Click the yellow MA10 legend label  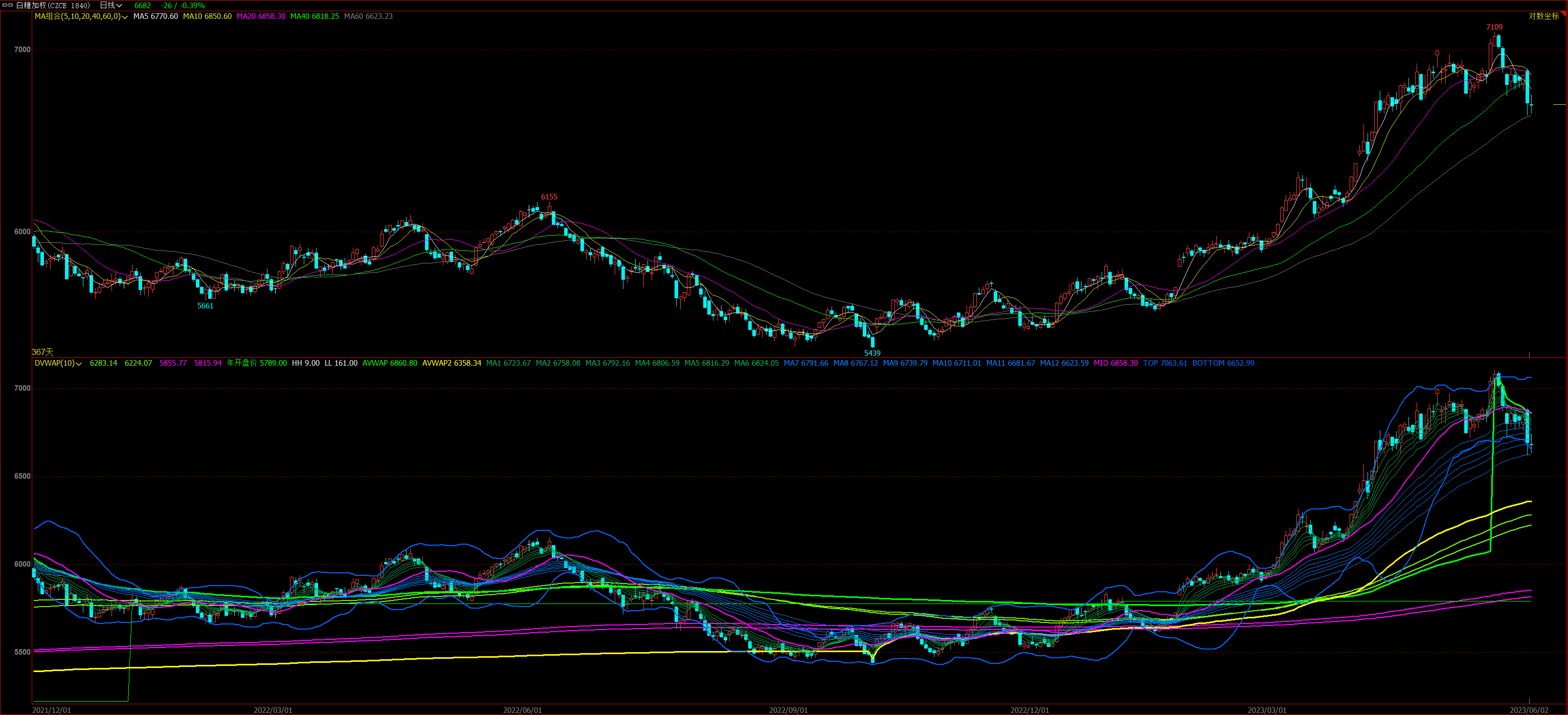207,16
